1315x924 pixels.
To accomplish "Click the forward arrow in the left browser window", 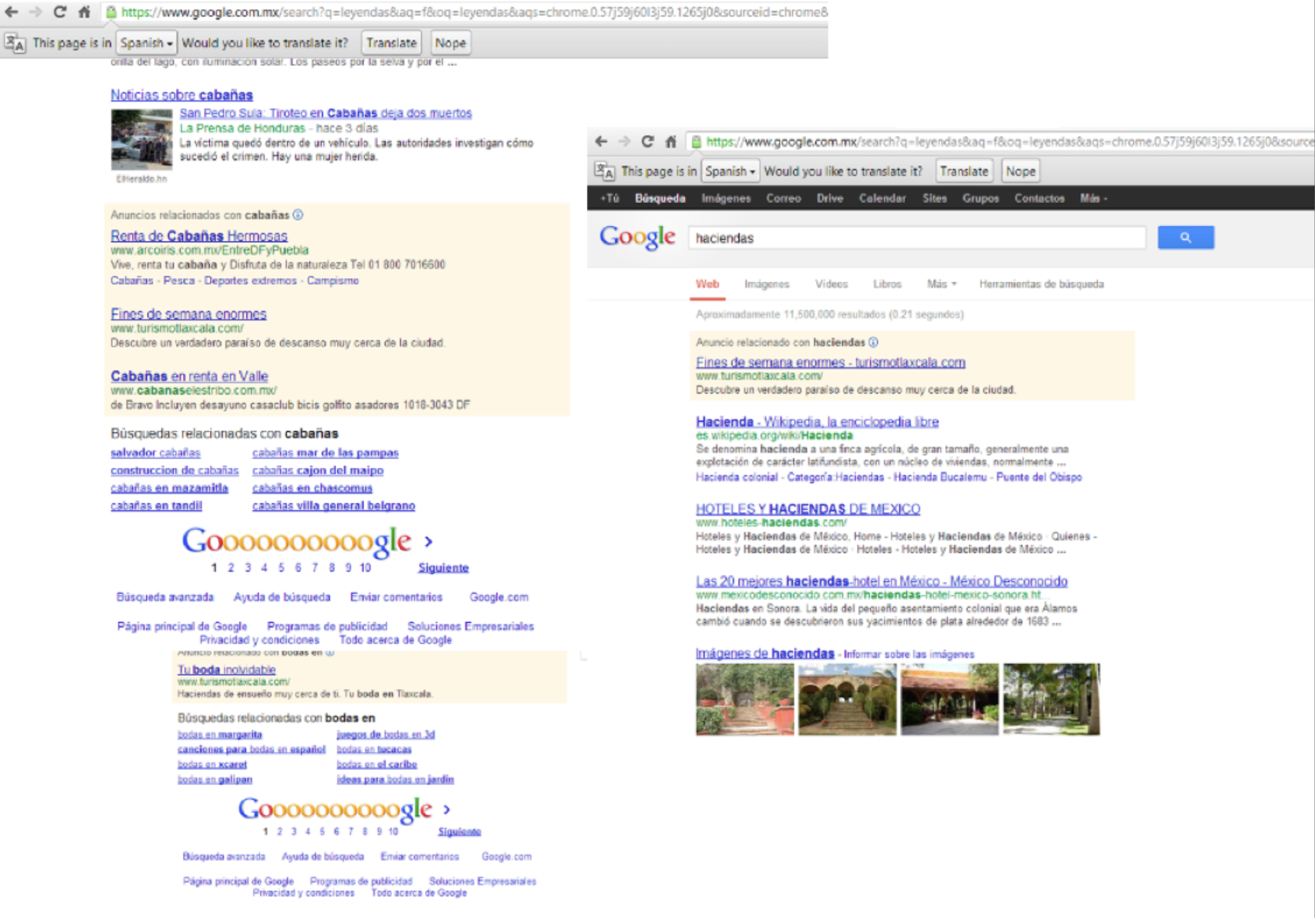I will 36,12.
